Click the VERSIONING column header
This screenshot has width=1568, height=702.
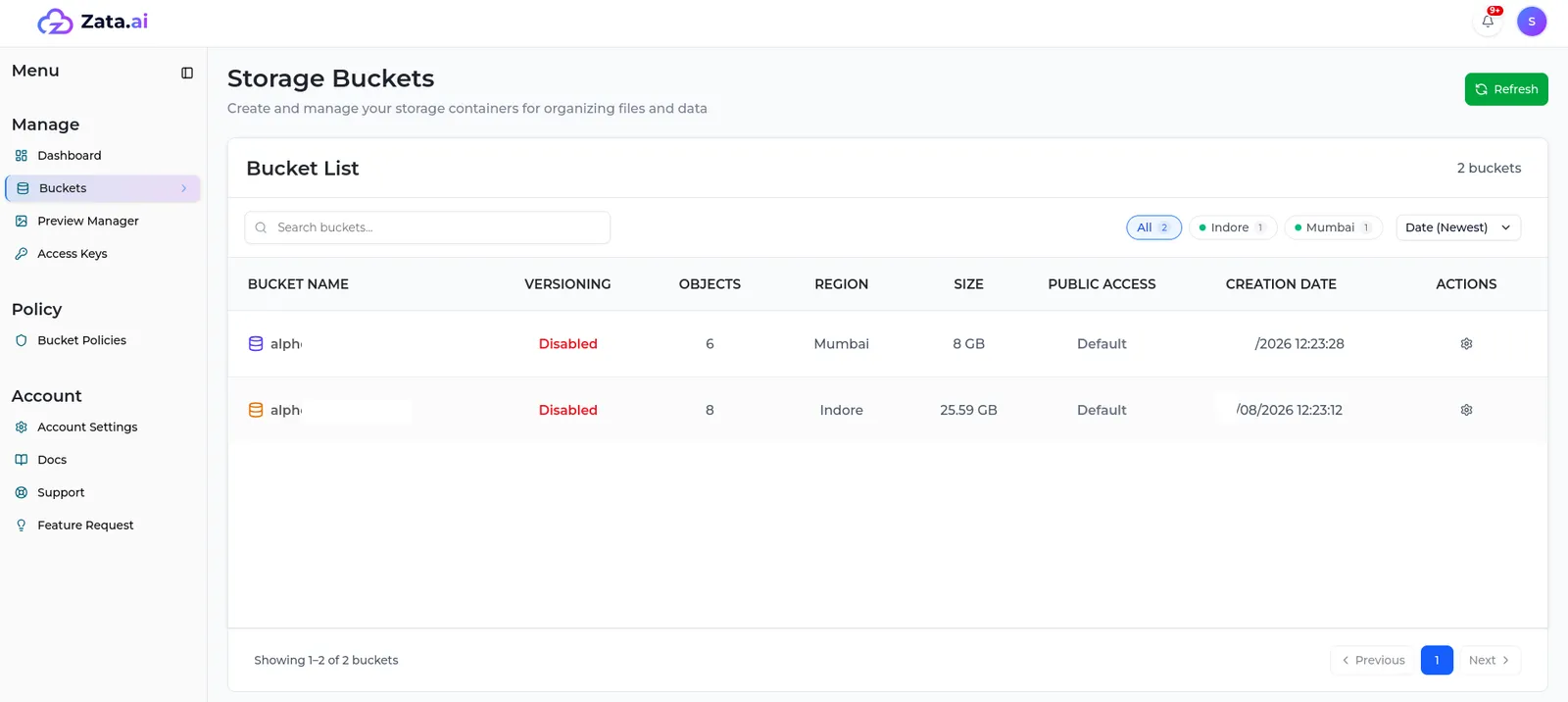click(x=567, y=284)
